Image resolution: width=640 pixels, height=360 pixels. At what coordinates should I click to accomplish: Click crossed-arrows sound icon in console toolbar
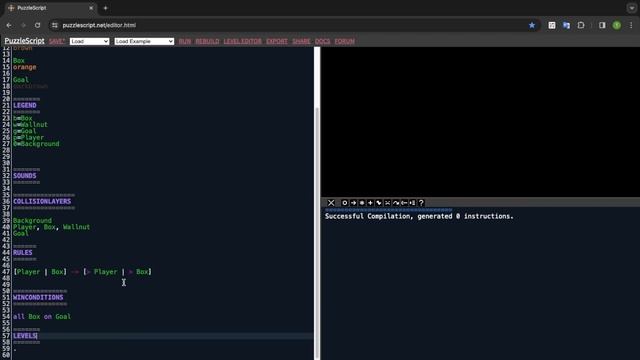tap(387, 203)
